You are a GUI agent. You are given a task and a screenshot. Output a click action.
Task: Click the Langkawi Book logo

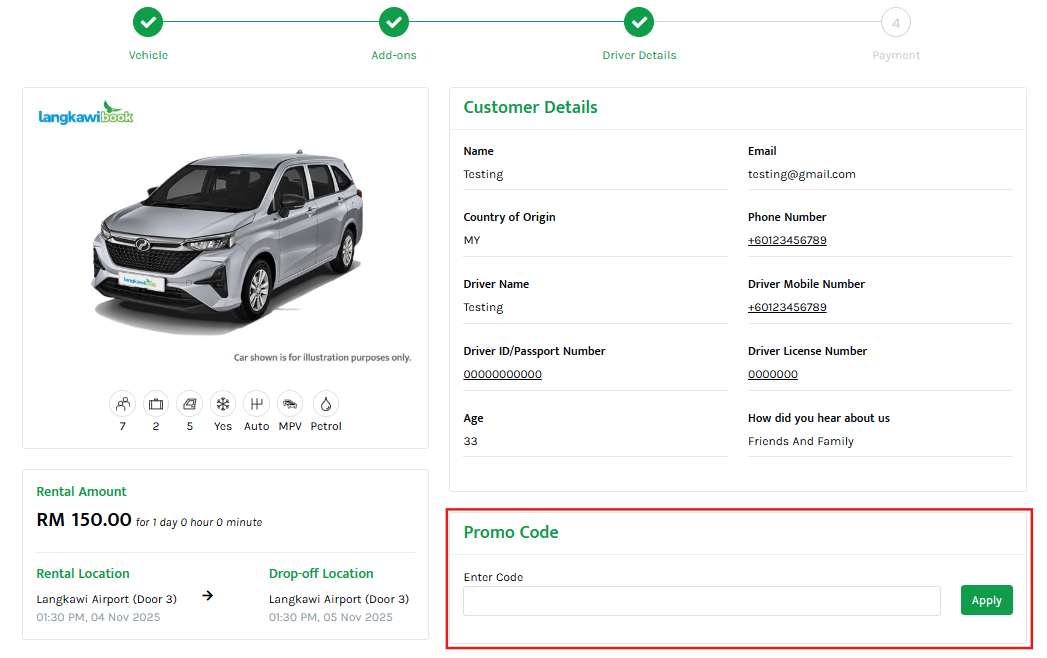point(86,114)
